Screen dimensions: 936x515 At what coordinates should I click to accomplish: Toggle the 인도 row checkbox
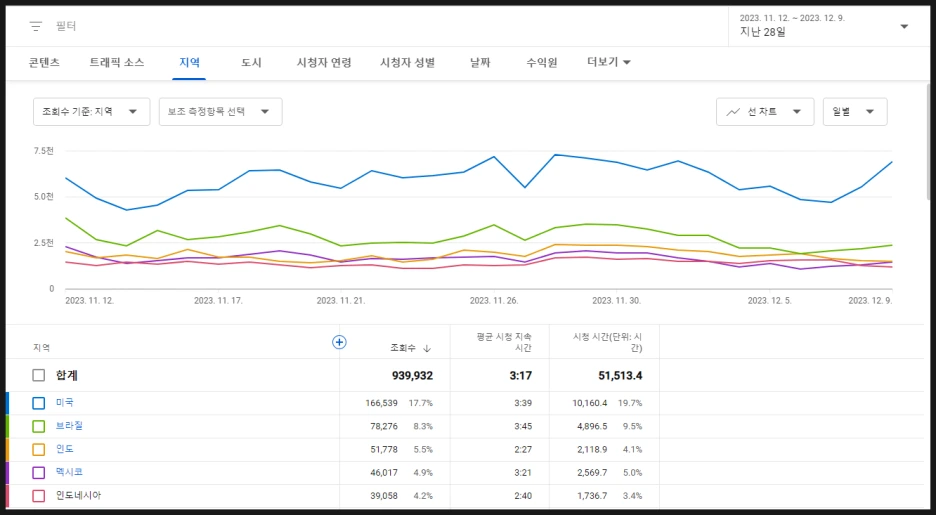39,449
